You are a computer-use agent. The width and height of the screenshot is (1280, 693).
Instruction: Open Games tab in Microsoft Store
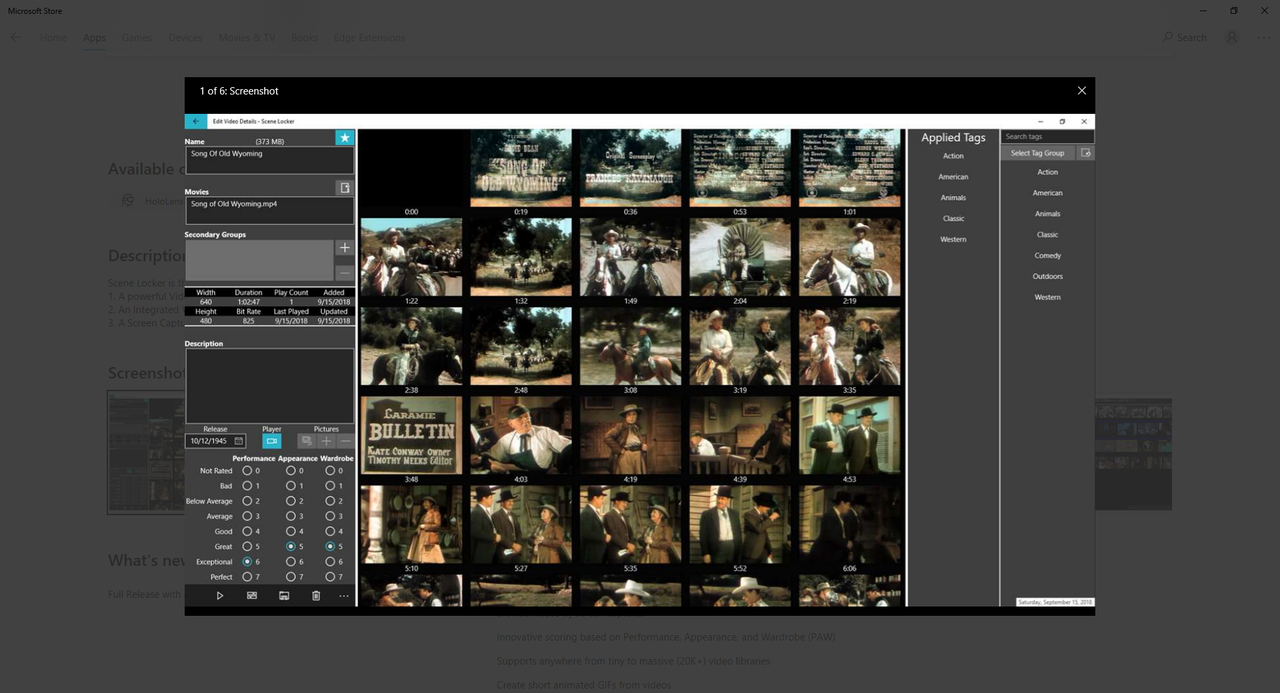137,38
